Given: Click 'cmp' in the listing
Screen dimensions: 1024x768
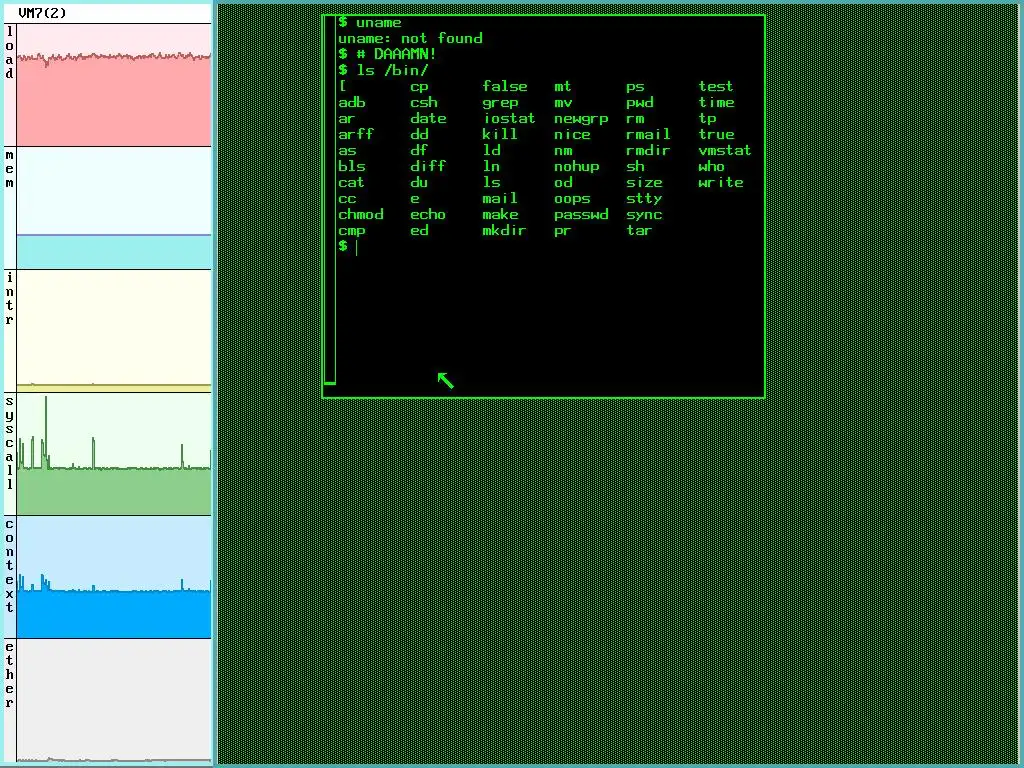Looking at the screenshot, I should point(351,231).
